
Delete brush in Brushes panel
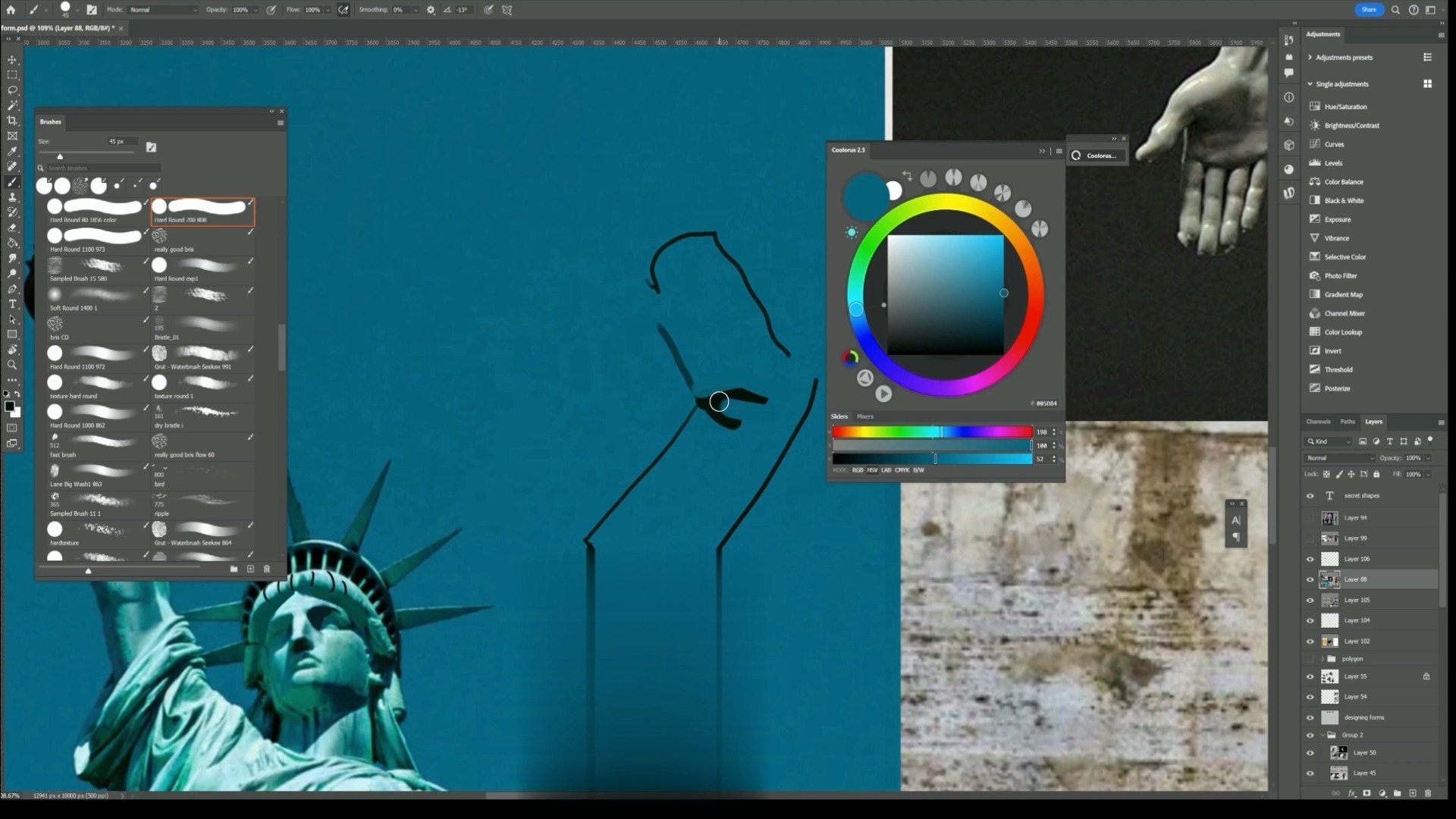click(x=266, y=569)
